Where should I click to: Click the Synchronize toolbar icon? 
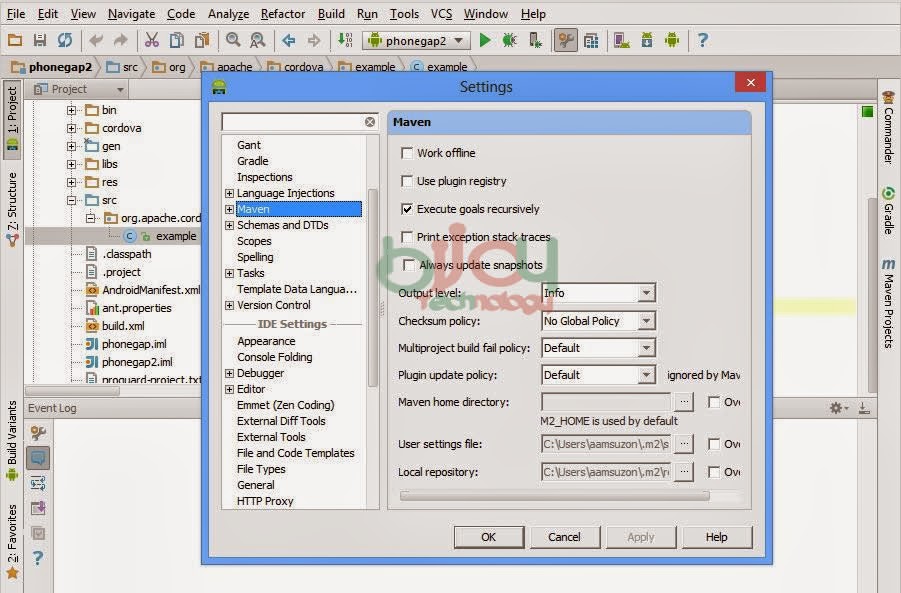pos(65,40)
